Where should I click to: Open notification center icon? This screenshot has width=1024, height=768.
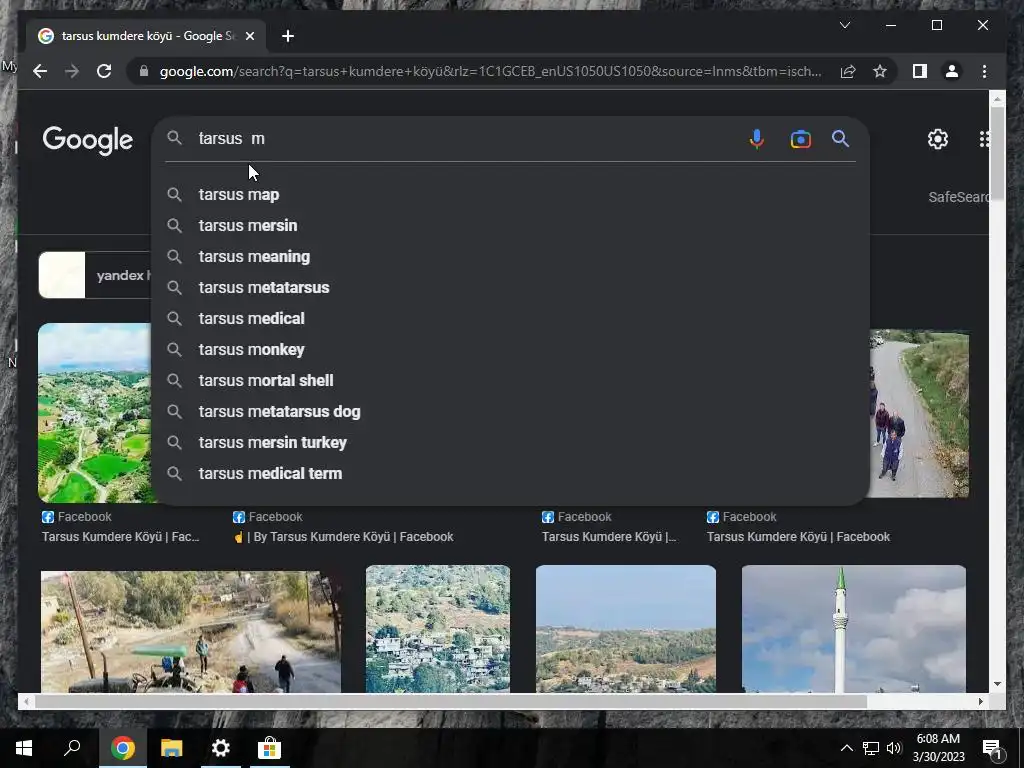point(993,748)
